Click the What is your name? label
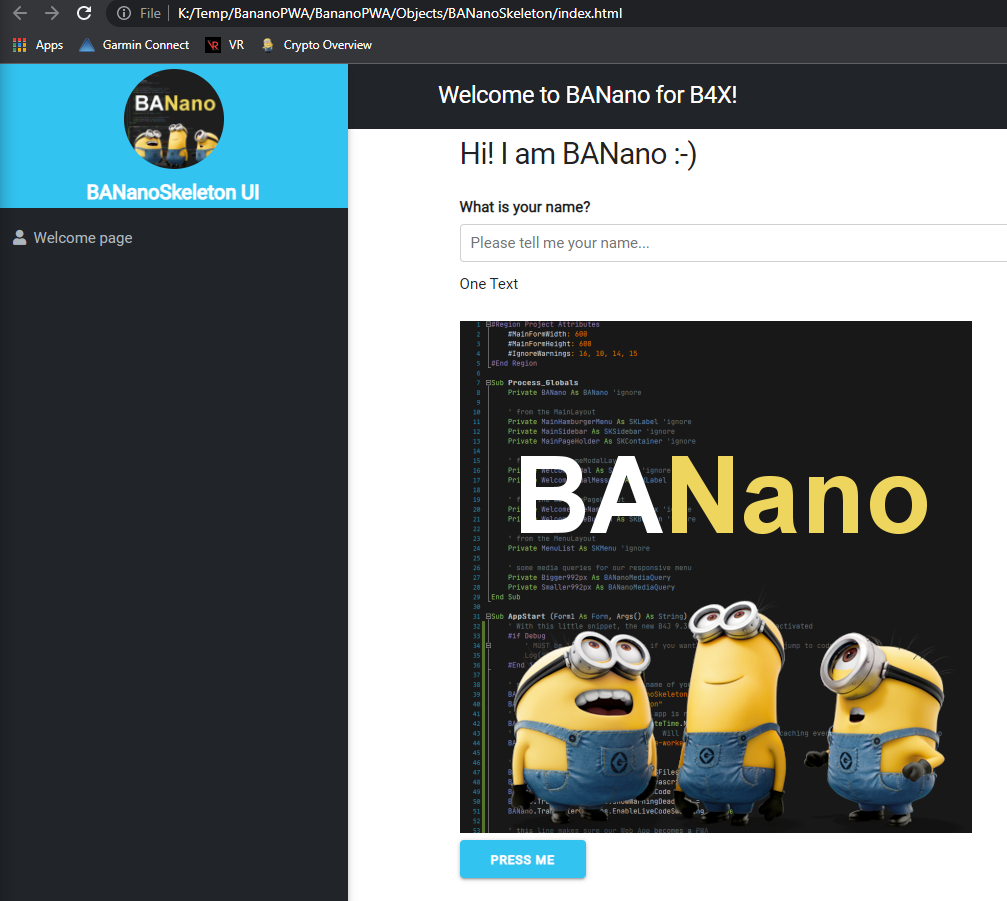1007x901 pixels. (x=525, y=207)
